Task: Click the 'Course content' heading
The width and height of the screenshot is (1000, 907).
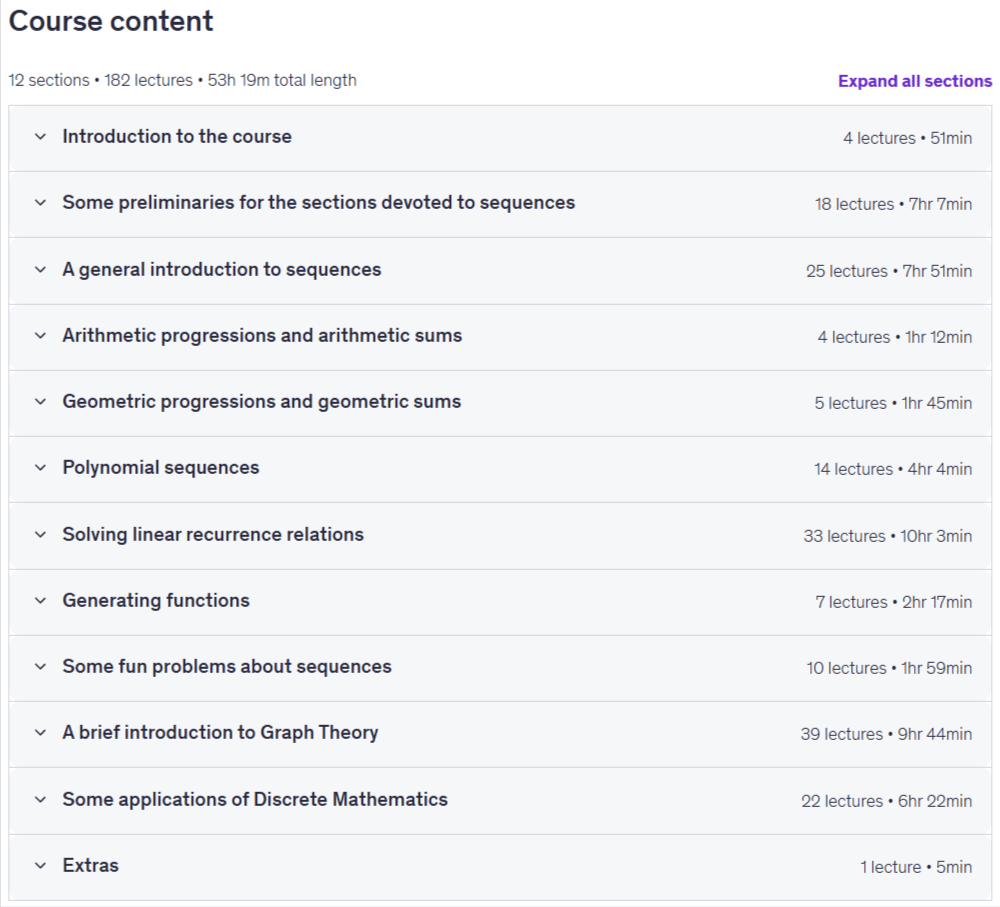Action: (111, 21)
